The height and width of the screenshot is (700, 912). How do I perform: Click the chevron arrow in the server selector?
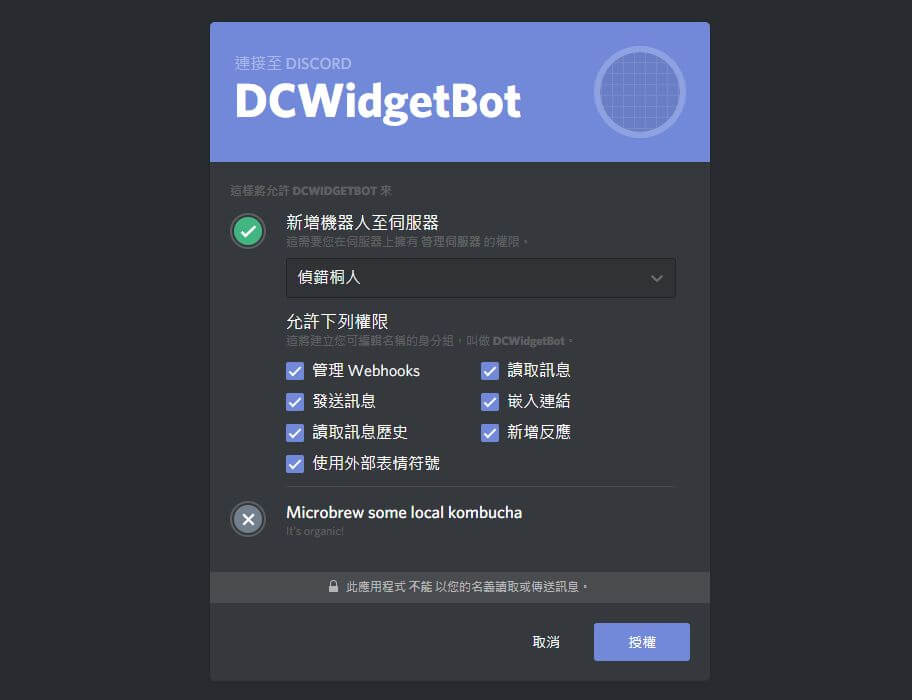pos(657,278)
